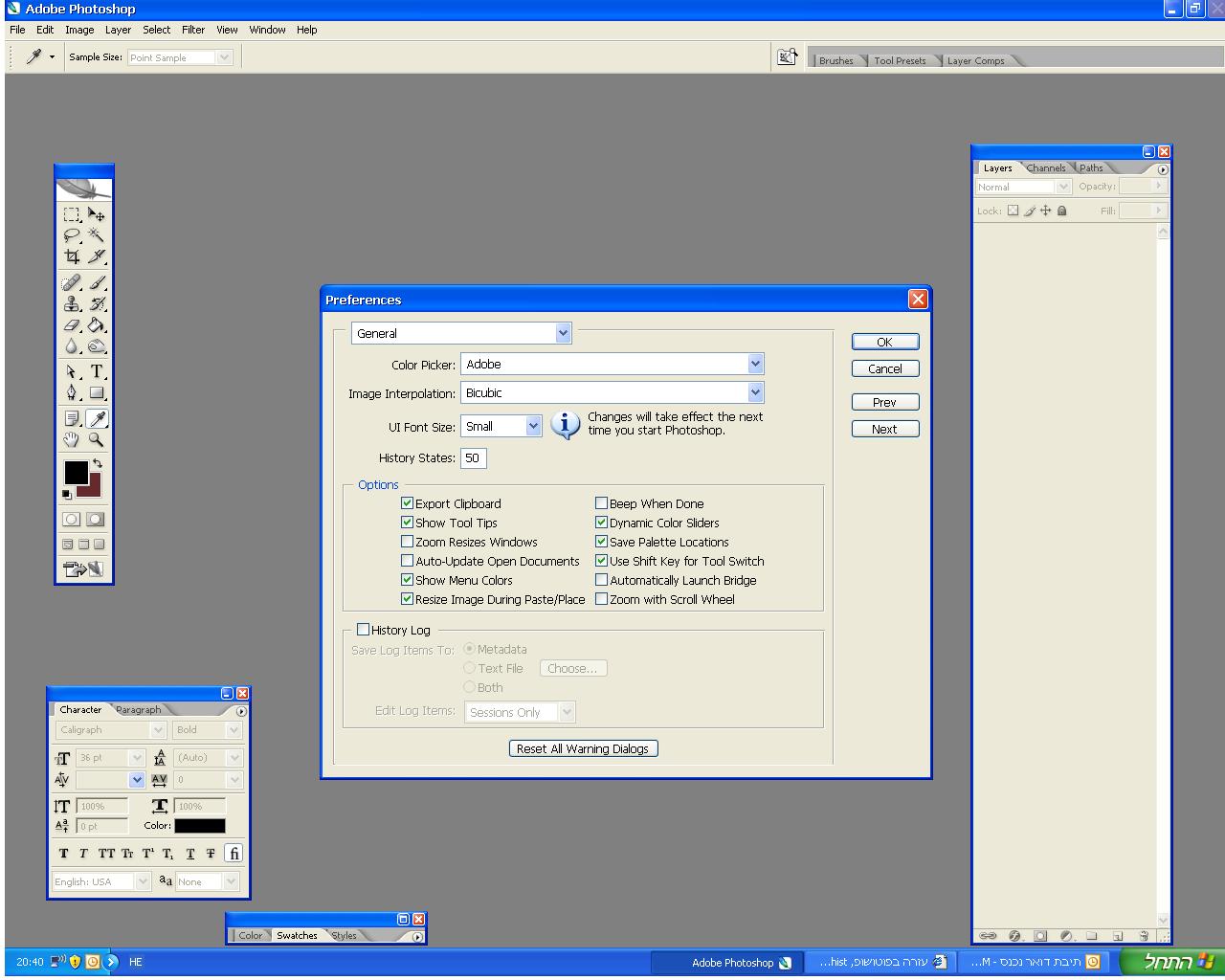Open the Filter menu
1225x980 pixels.
pos(193,30)
